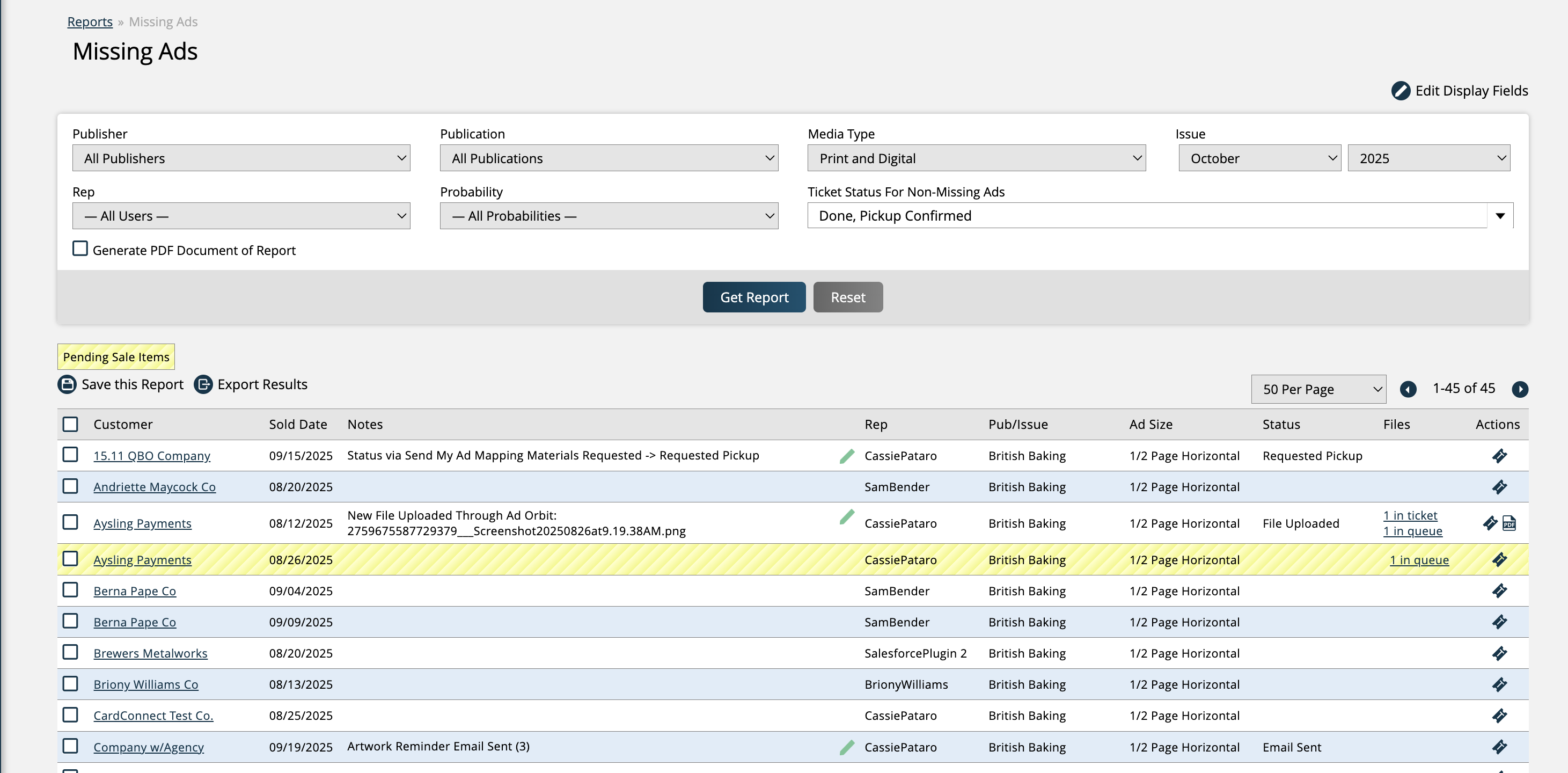
Task: Open PDF icon in Aysling Payments row
Action: coord(1509,523)
